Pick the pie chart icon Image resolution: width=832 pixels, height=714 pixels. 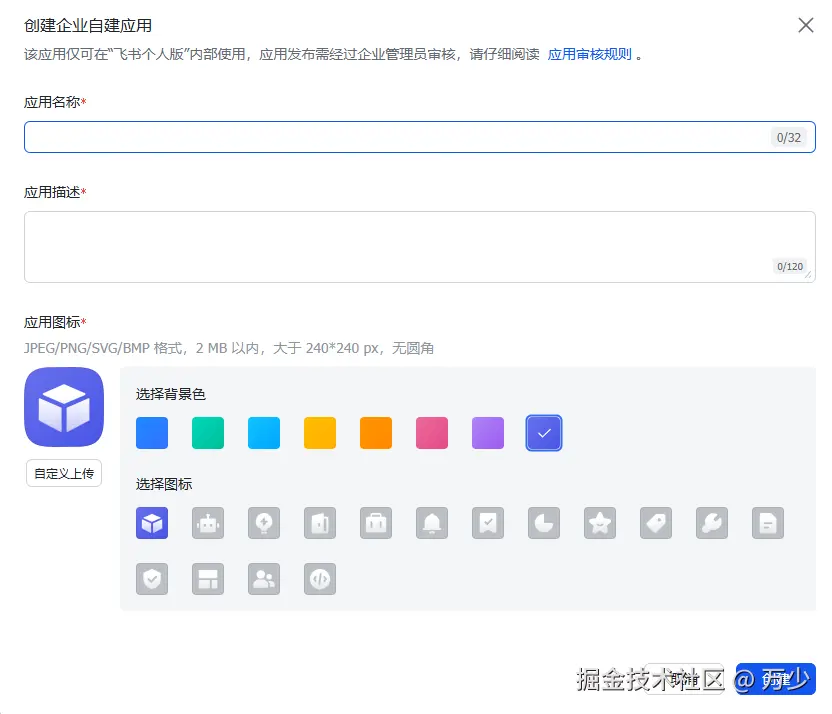coord(544,523)
